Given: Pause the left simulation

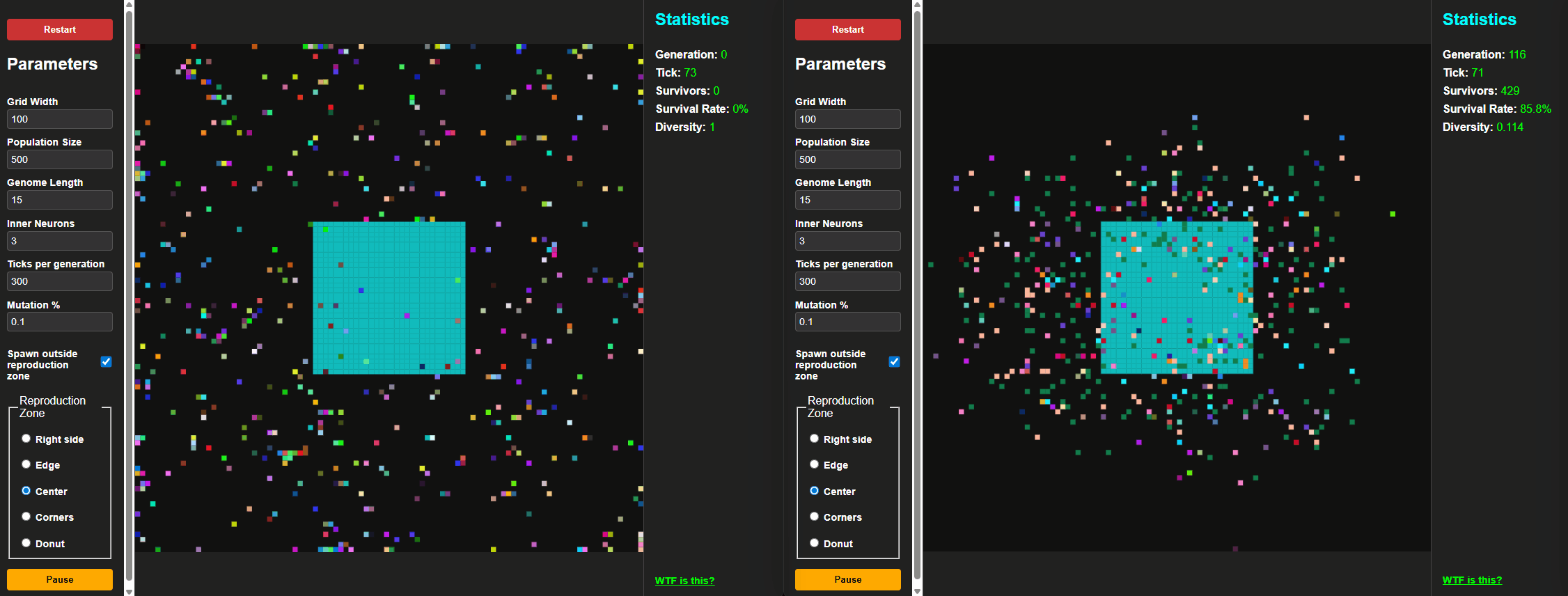Looking at the screenshot, I should click(60, 579).
